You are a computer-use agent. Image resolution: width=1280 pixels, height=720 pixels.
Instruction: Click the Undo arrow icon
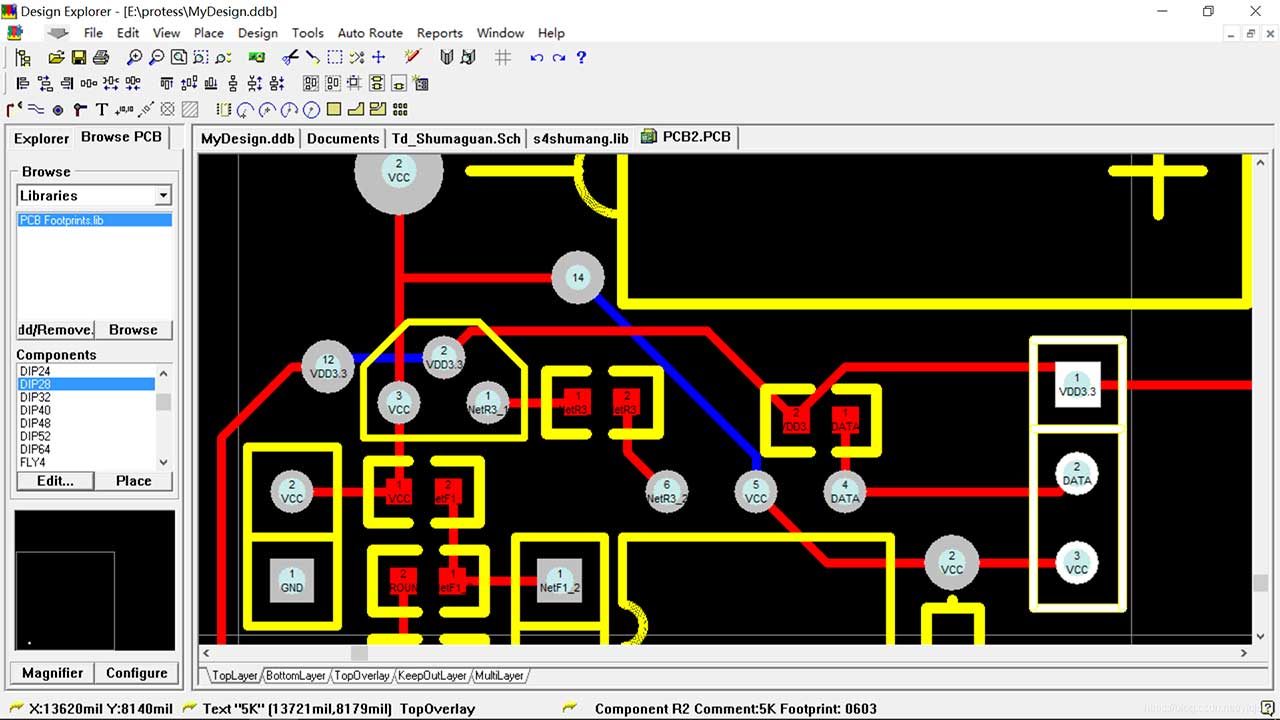[536, 58]
